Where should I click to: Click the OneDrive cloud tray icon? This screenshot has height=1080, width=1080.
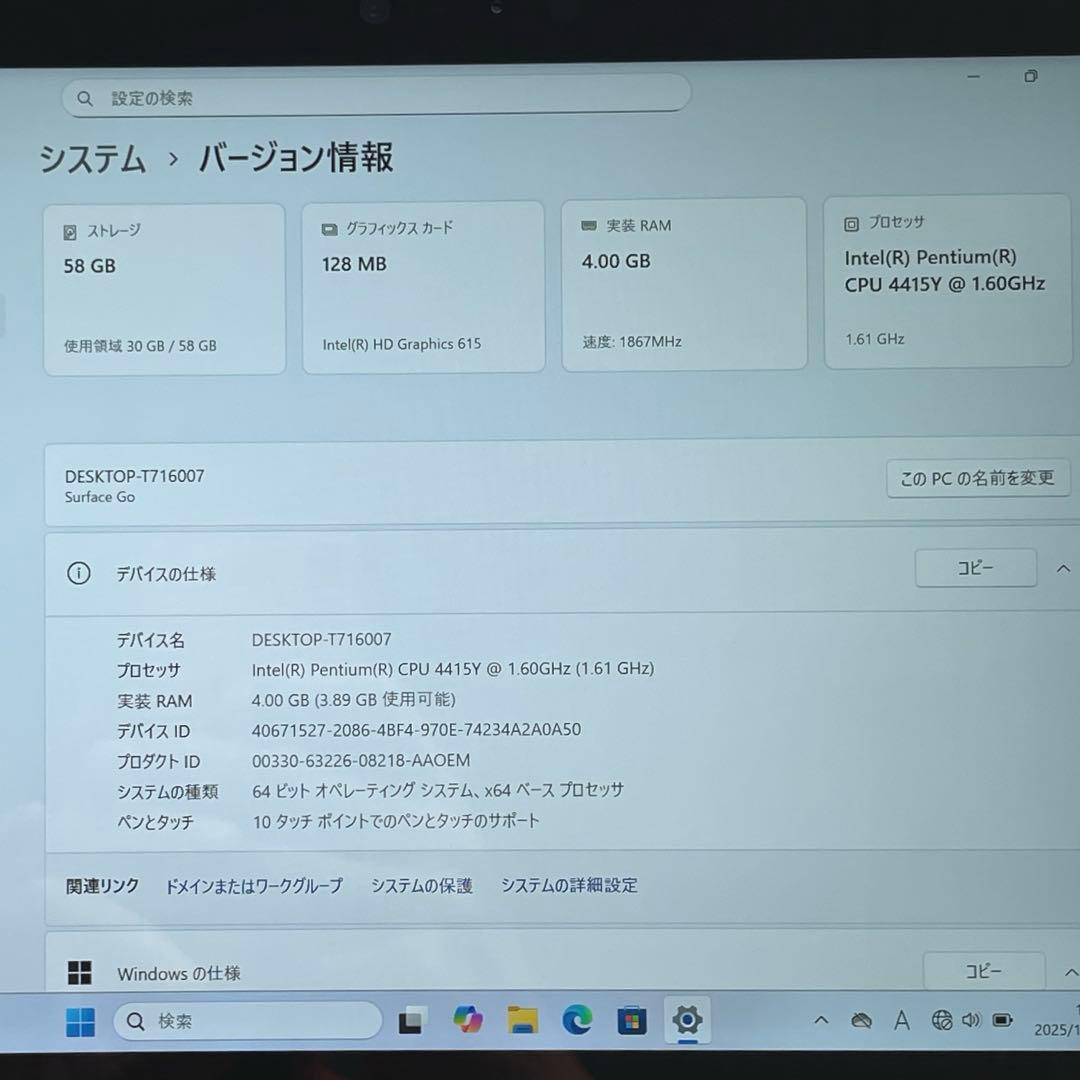(x=861, y=1020)
